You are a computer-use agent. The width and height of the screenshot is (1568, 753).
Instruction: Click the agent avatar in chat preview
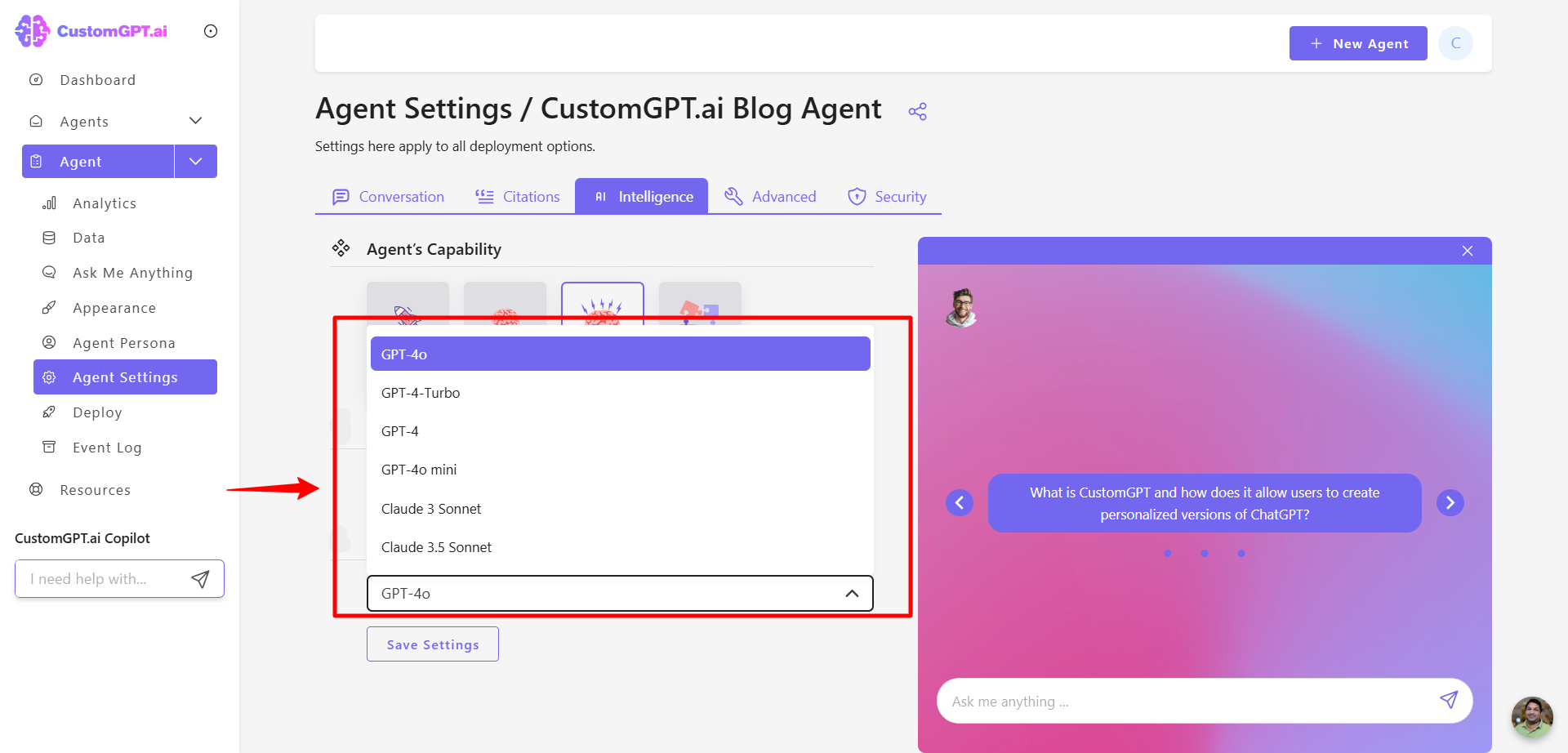[962, 308]
